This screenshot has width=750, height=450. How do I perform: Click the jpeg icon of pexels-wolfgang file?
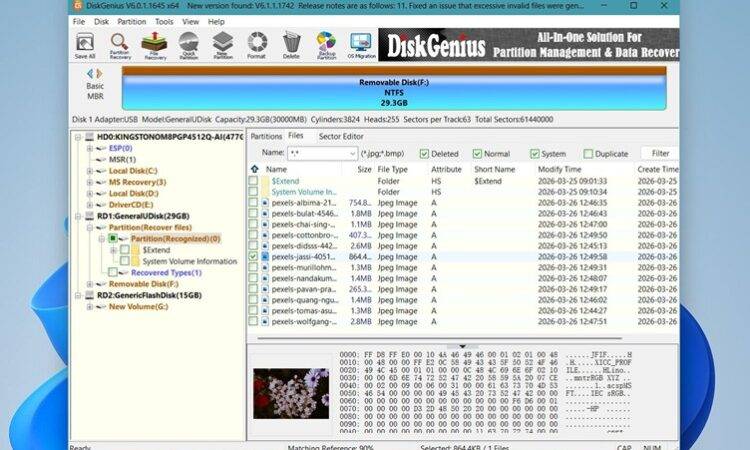265,322
